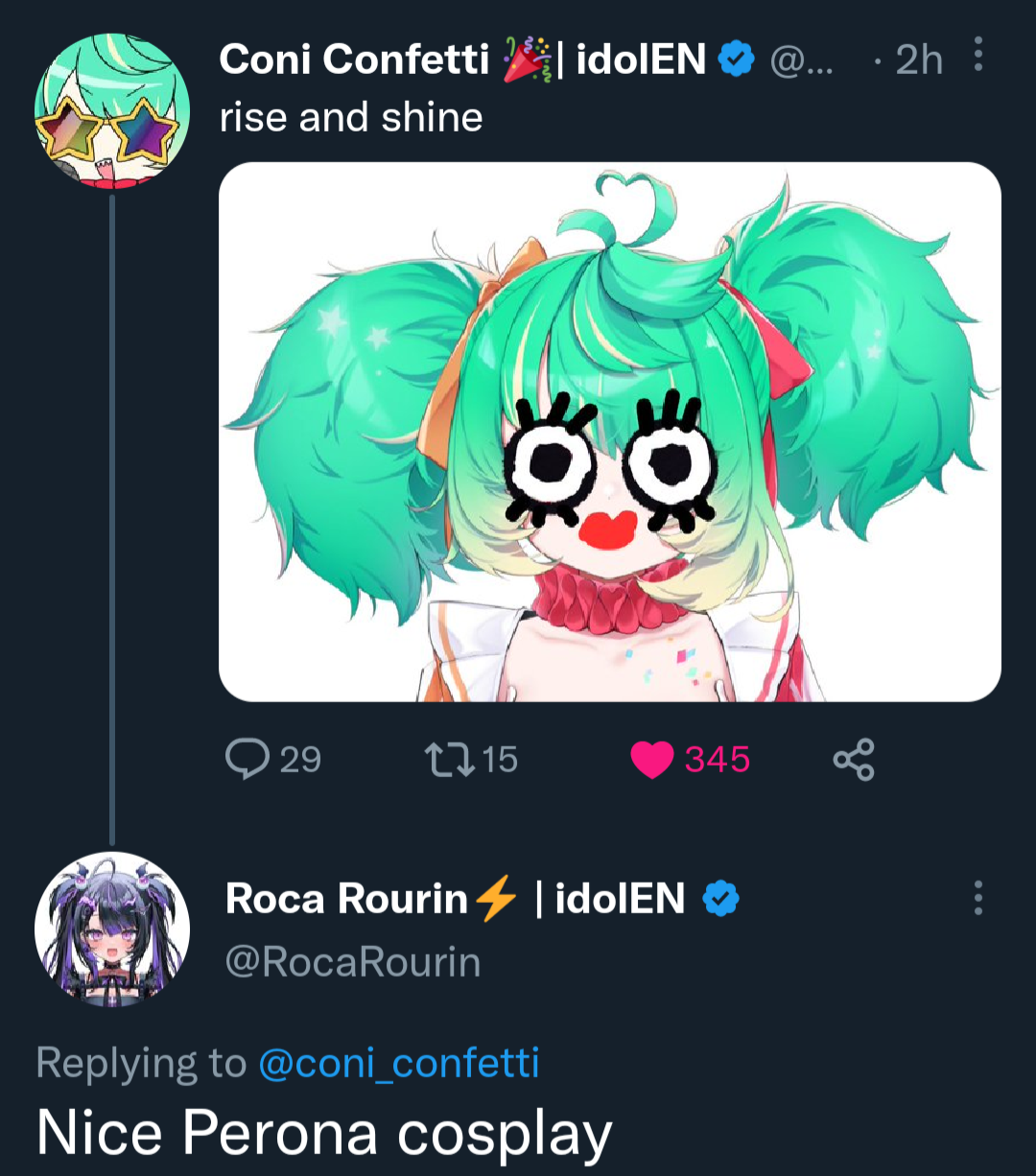Click the Roca Rourin display name
1036x1176 pixels.
(x=345, y=899)
